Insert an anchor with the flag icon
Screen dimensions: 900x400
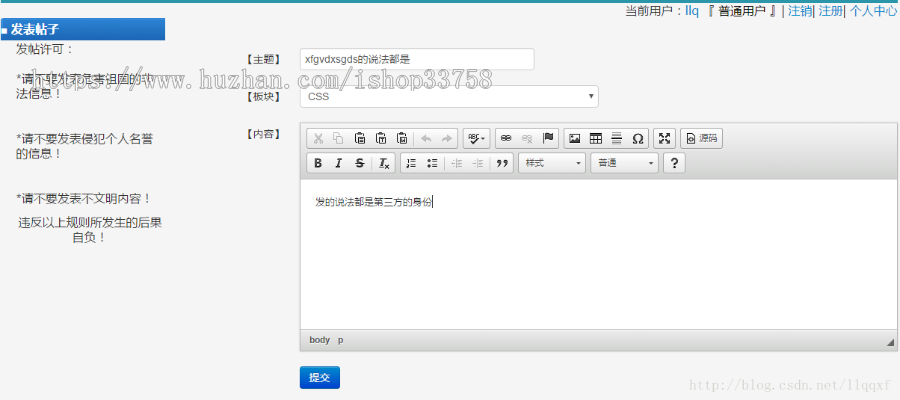pos(548,138)
